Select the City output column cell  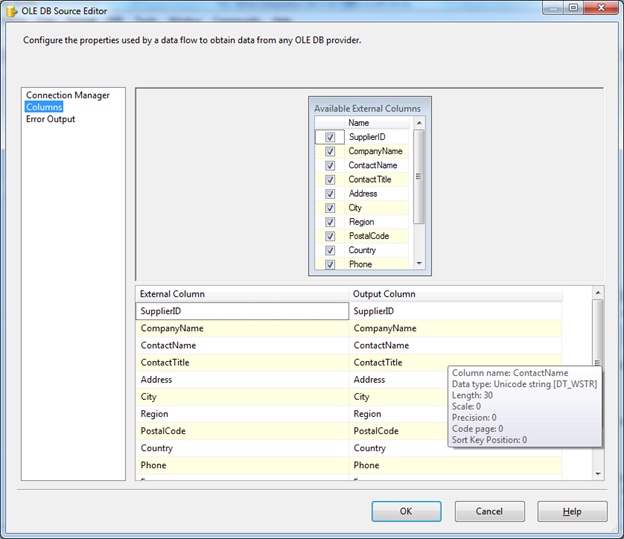[x=398, y=396]
